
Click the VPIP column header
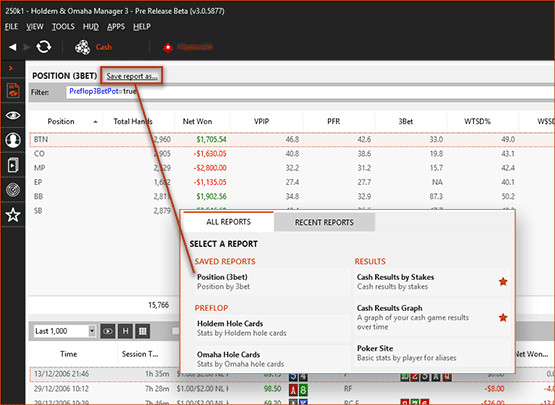pyautogui.click(x=261, y=121)
